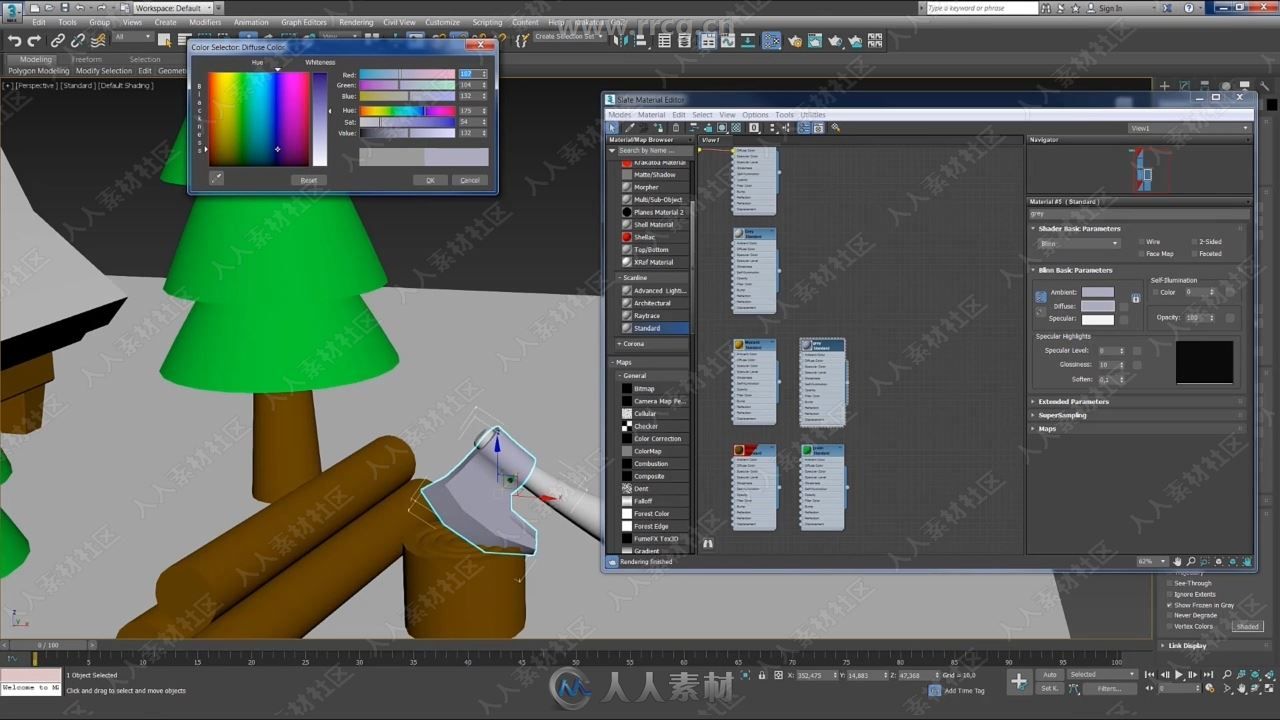Pick the color sampler eyedropper in Color Selector

(x=216, y=178)
